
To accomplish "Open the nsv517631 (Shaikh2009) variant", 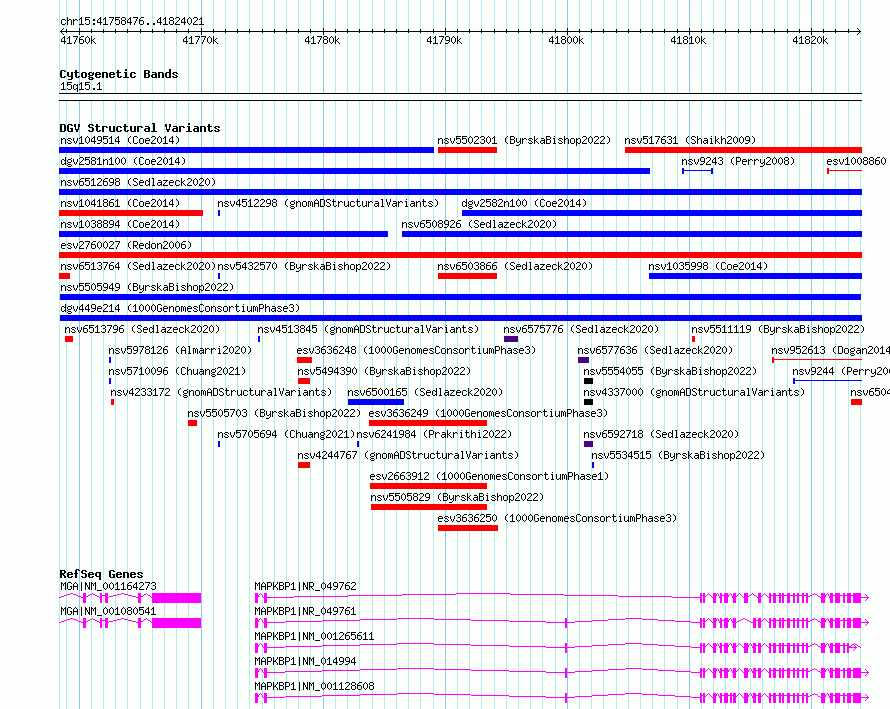I will [x=690, y=140].
